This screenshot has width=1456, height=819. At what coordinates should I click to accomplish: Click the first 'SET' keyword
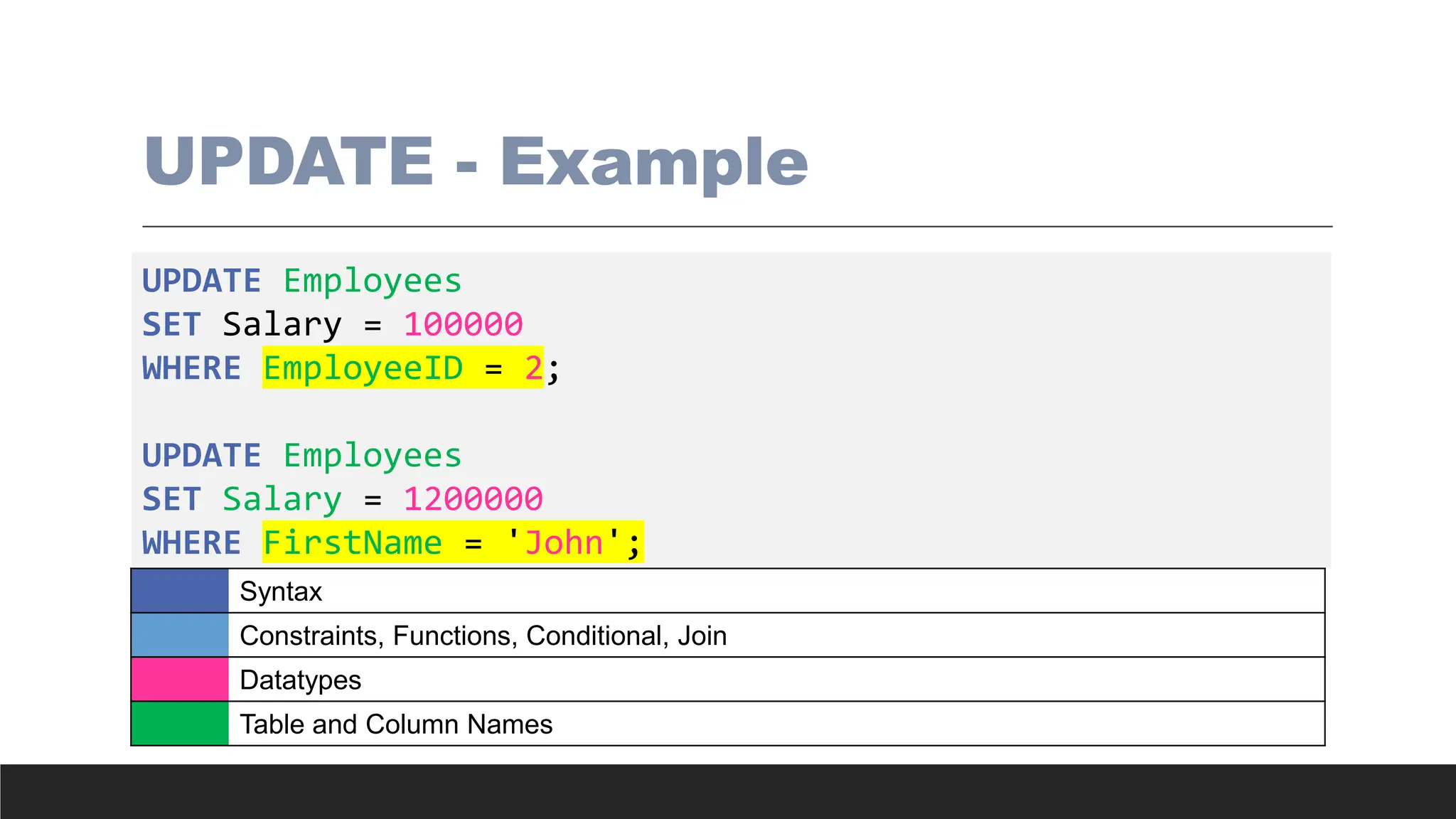pyautogui.click(x=172, y=324)
